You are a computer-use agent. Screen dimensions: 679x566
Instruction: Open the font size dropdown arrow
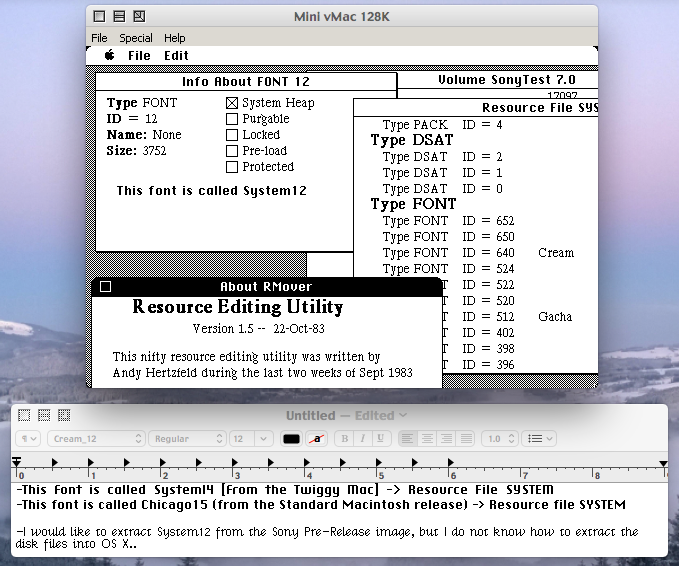264,439
